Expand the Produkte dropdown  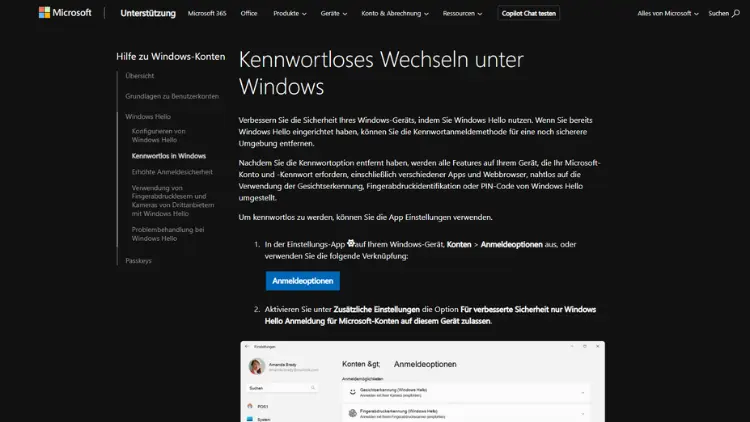[290, 13]
